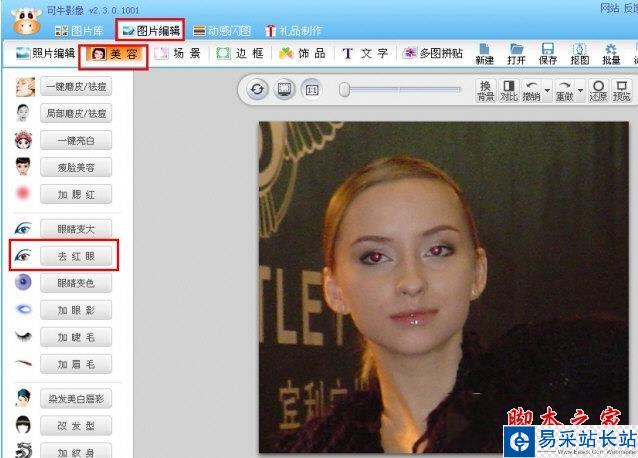Click the 抠图 cutout icon
The height and width of the screenshot is (458, 638).
[579, 54]
